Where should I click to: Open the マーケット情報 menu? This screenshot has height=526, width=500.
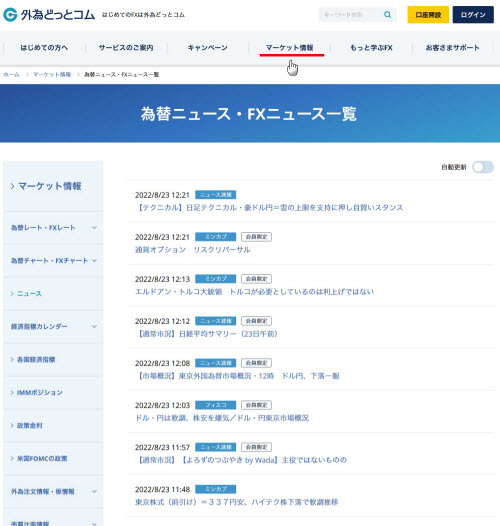pos(290,48)
